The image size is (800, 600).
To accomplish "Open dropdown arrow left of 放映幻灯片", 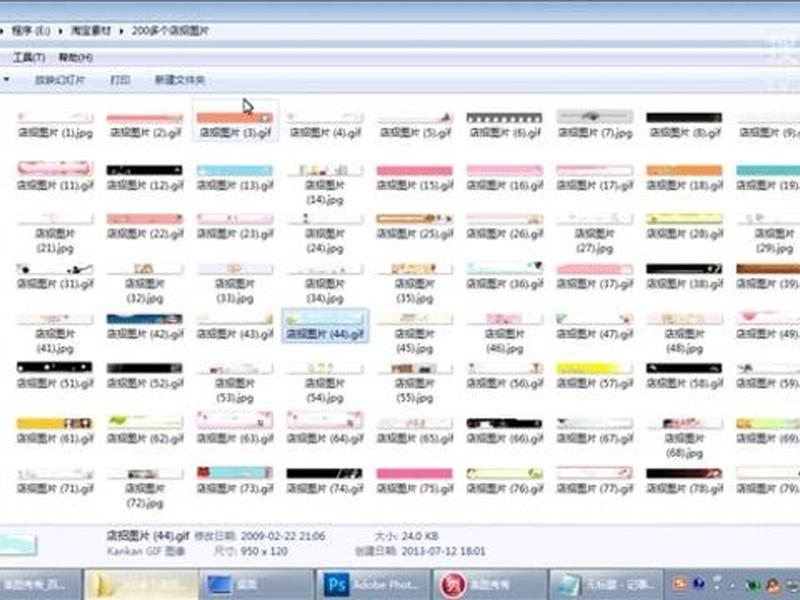I will pyautogui.click(x=7, y=80).
